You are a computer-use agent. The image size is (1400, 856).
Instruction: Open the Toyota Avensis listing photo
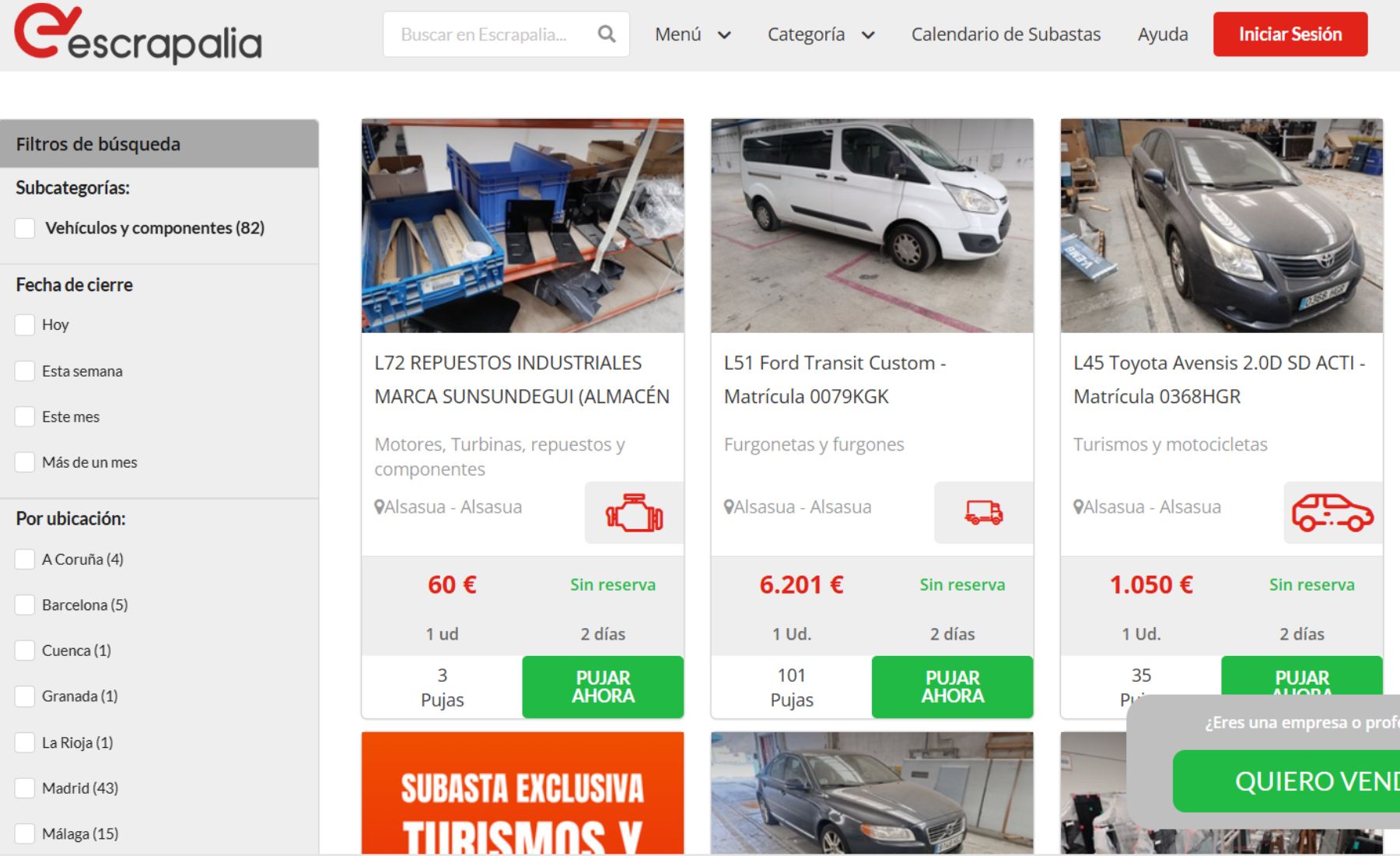pyautogui.click(x=1221, y=226)
